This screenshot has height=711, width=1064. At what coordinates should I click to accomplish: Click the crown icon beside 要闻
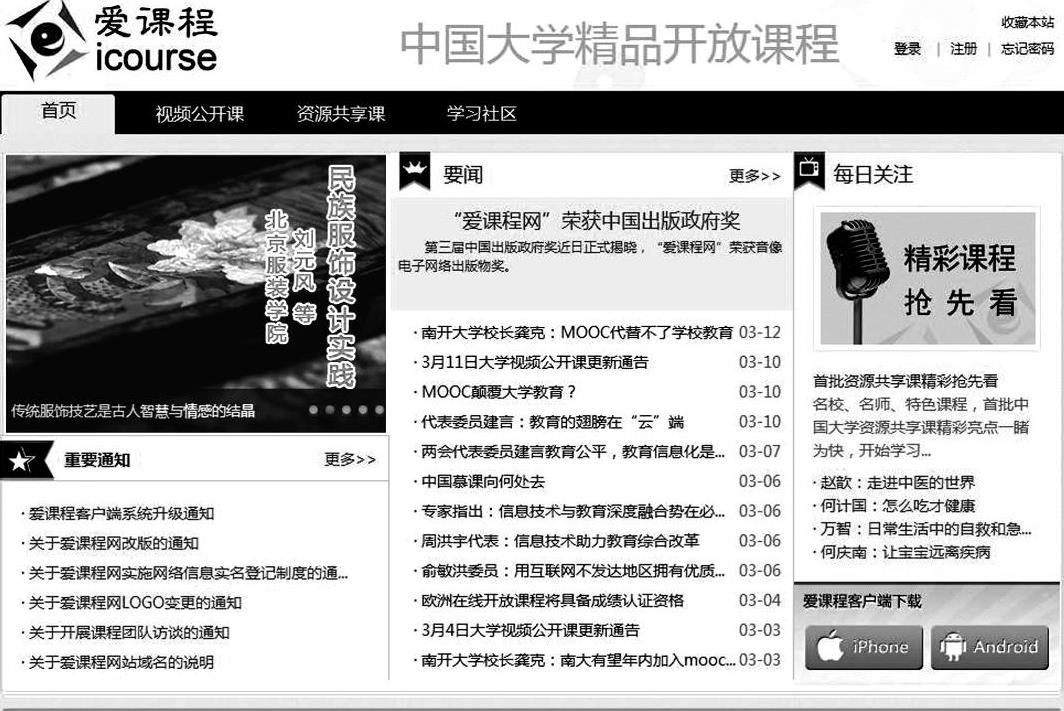(415, 172)
